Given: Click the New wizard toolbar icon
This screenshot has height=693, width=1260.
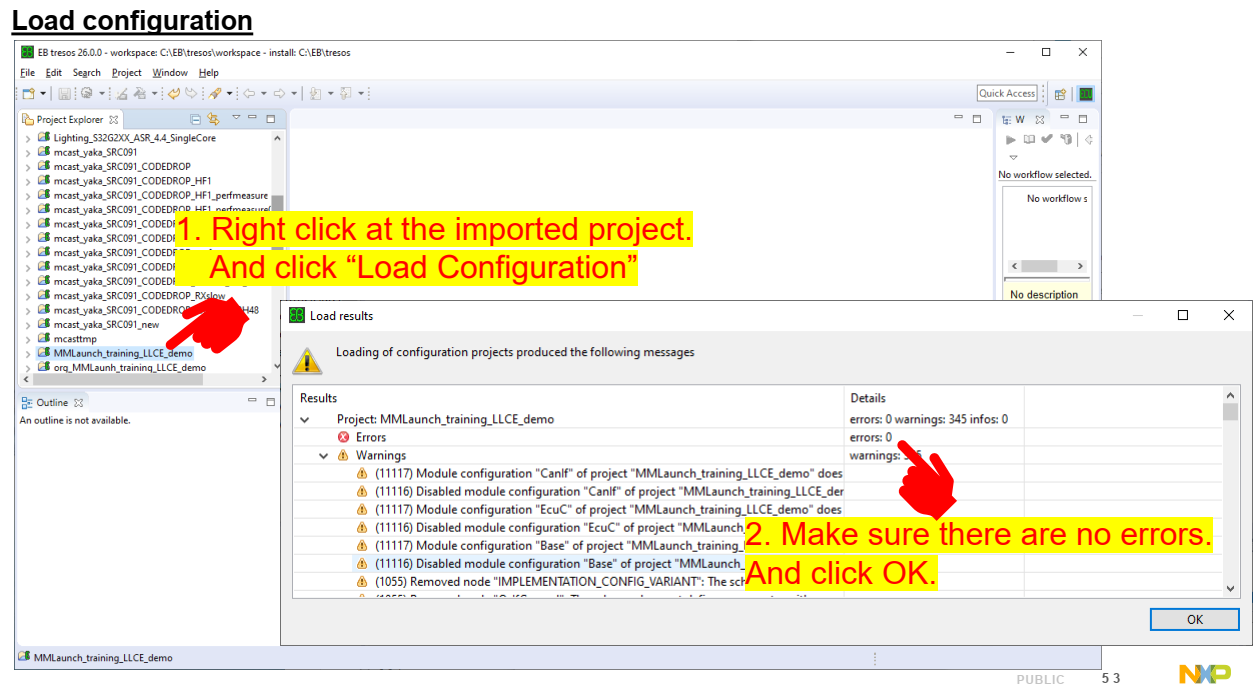Looking at the screenshot, I should pyautogui.click(x=29, y=93).
